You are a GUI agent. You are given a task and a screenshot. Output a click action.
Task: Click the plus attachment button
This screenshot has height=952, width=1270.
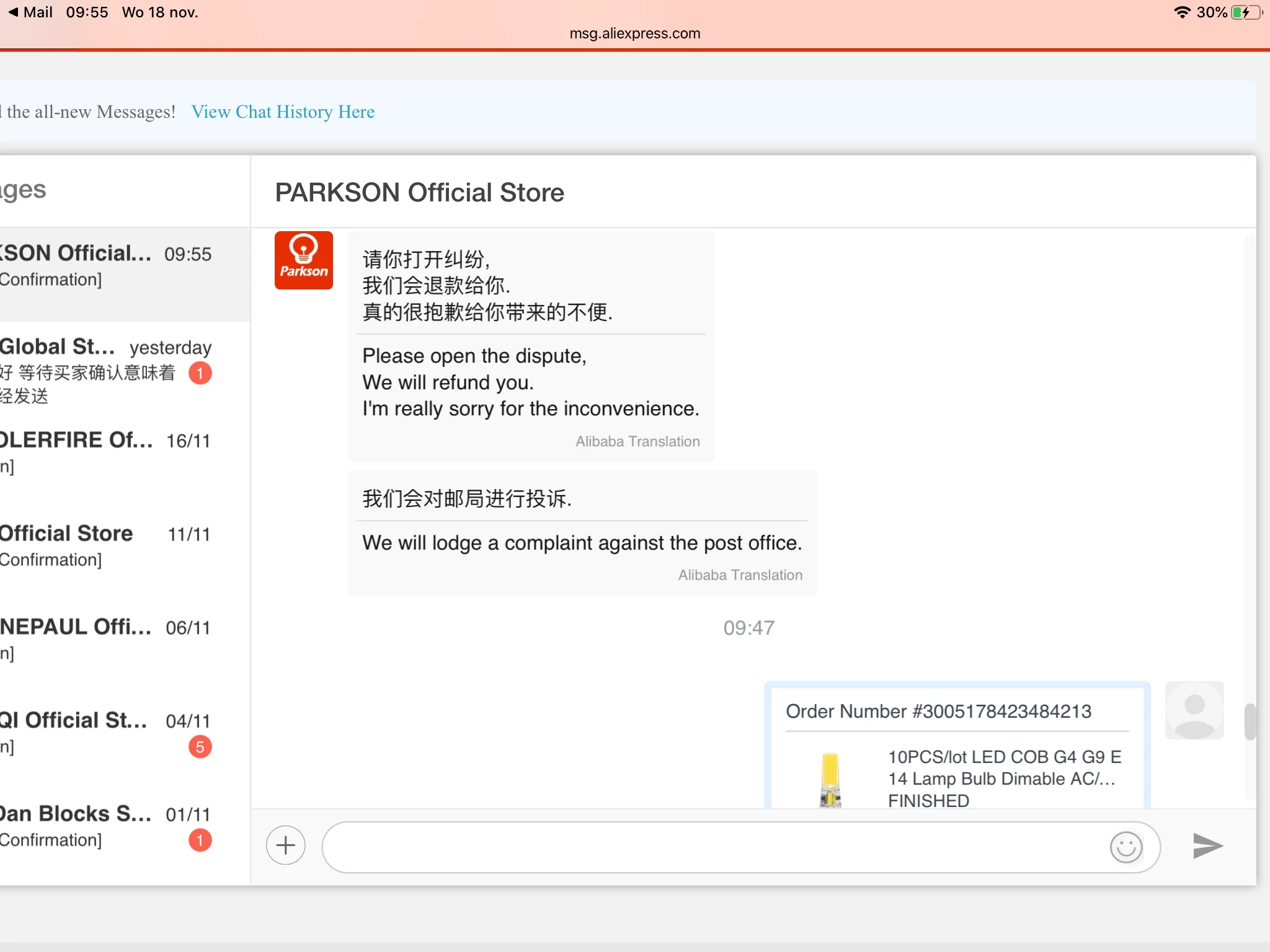[x=285, y=845]
